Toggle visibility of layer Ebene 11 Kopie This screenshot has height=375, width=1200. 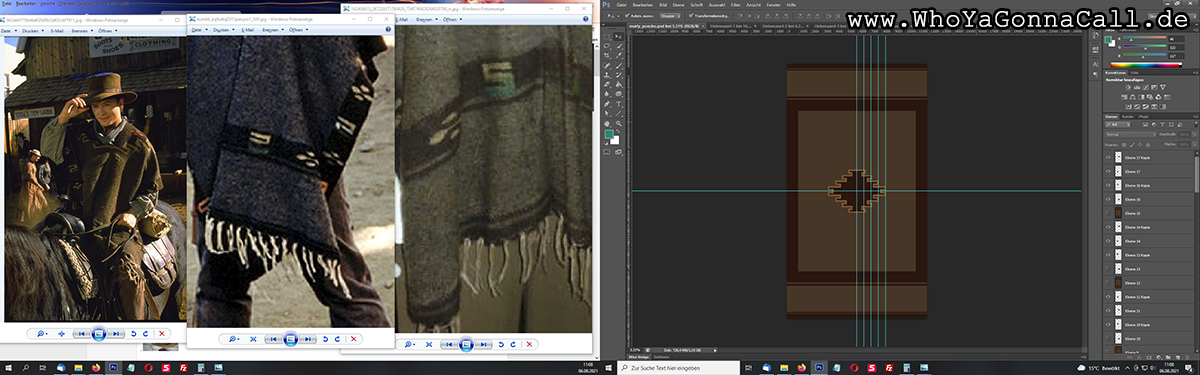pos(1108,297)
